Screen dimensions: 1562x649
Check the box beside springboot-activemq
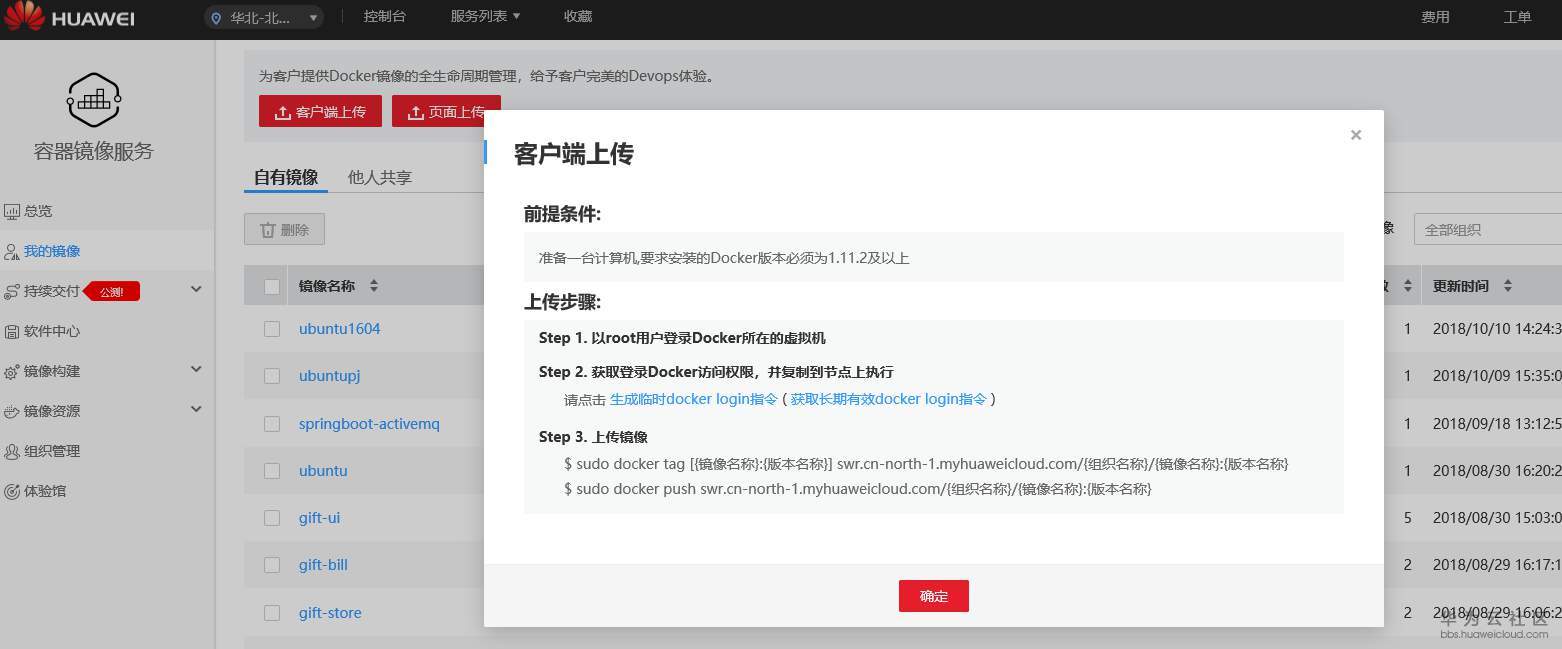click(x=271, y=423)
